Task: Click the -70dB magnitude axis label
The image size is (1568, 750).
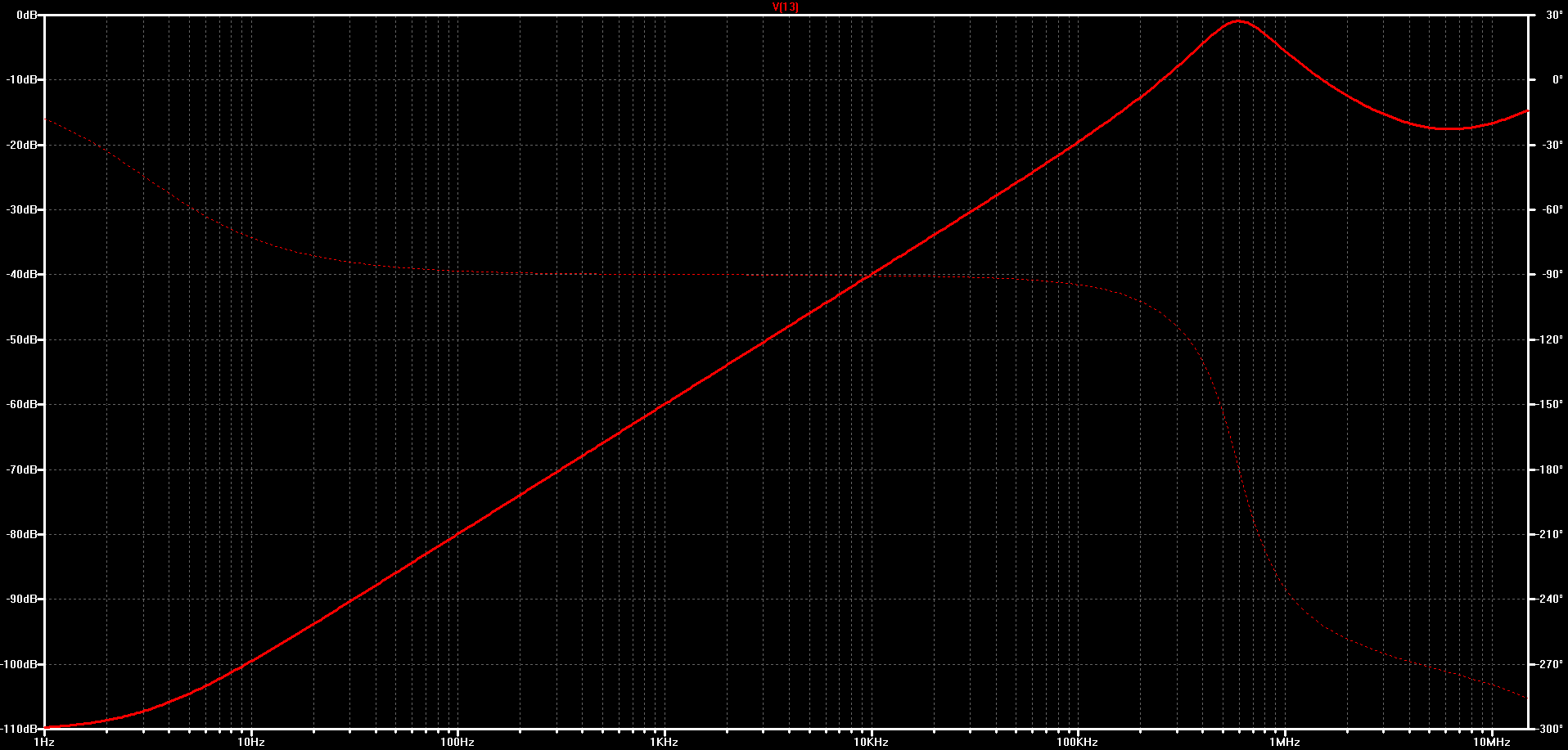Action: [x=23, y=469]
